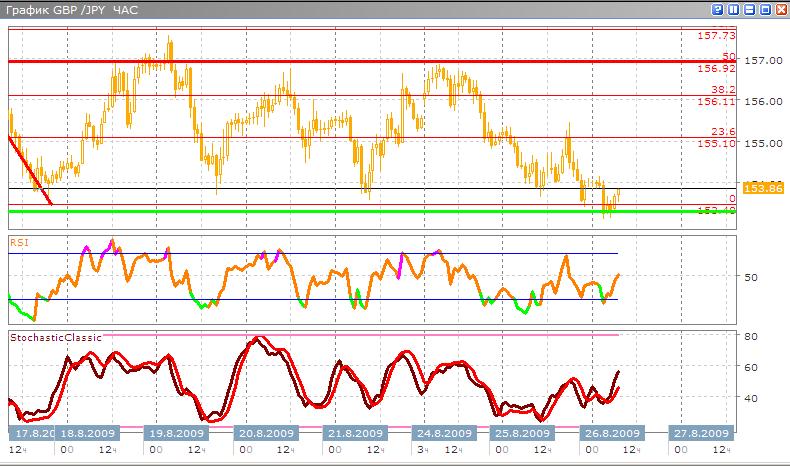
Task: Select the 17.8.20 date marker
Action: pyautogui.click(x=31, y=433)
